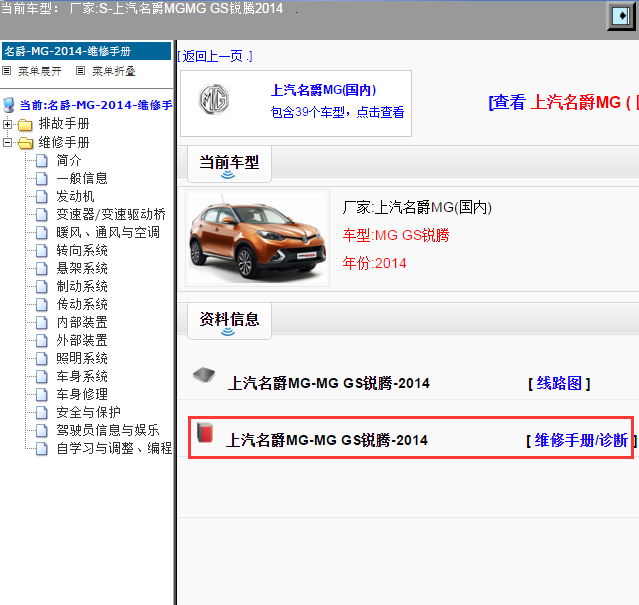Click the open folder icon for 维修手册
639x605 pixels.
[x=26, y=143]
